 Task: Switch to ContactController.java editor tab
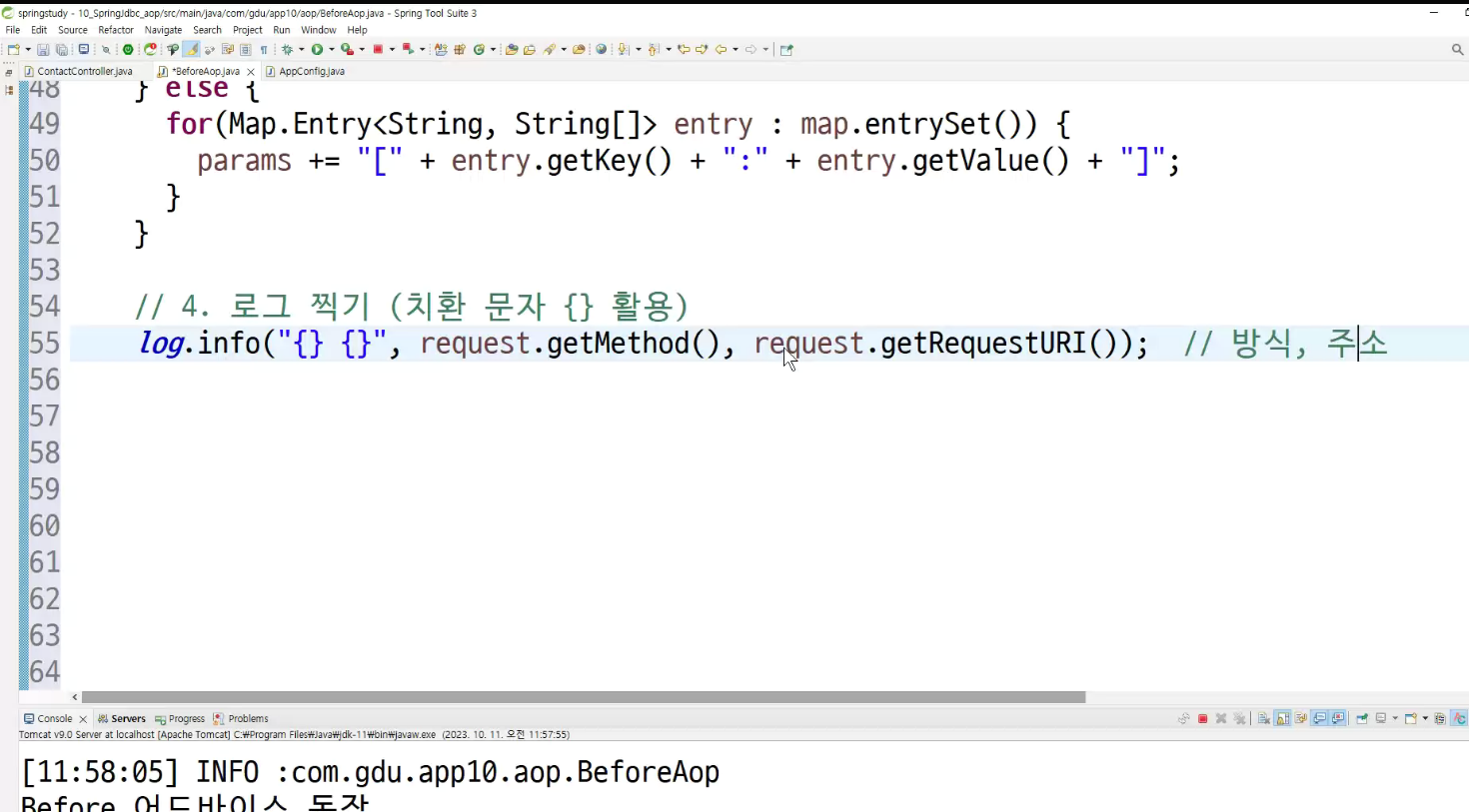(78, 72)
